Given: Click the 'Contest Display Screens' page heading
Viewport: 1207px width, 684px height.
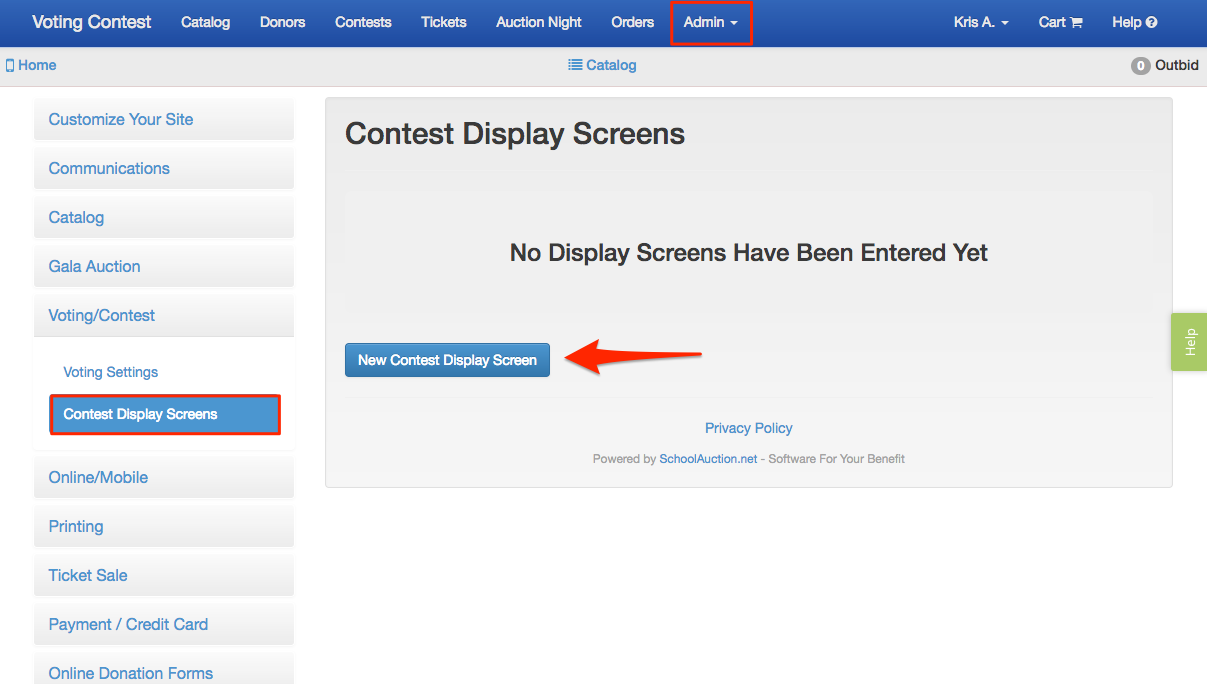Looking at the screenshot, I should tap(515, 135).
